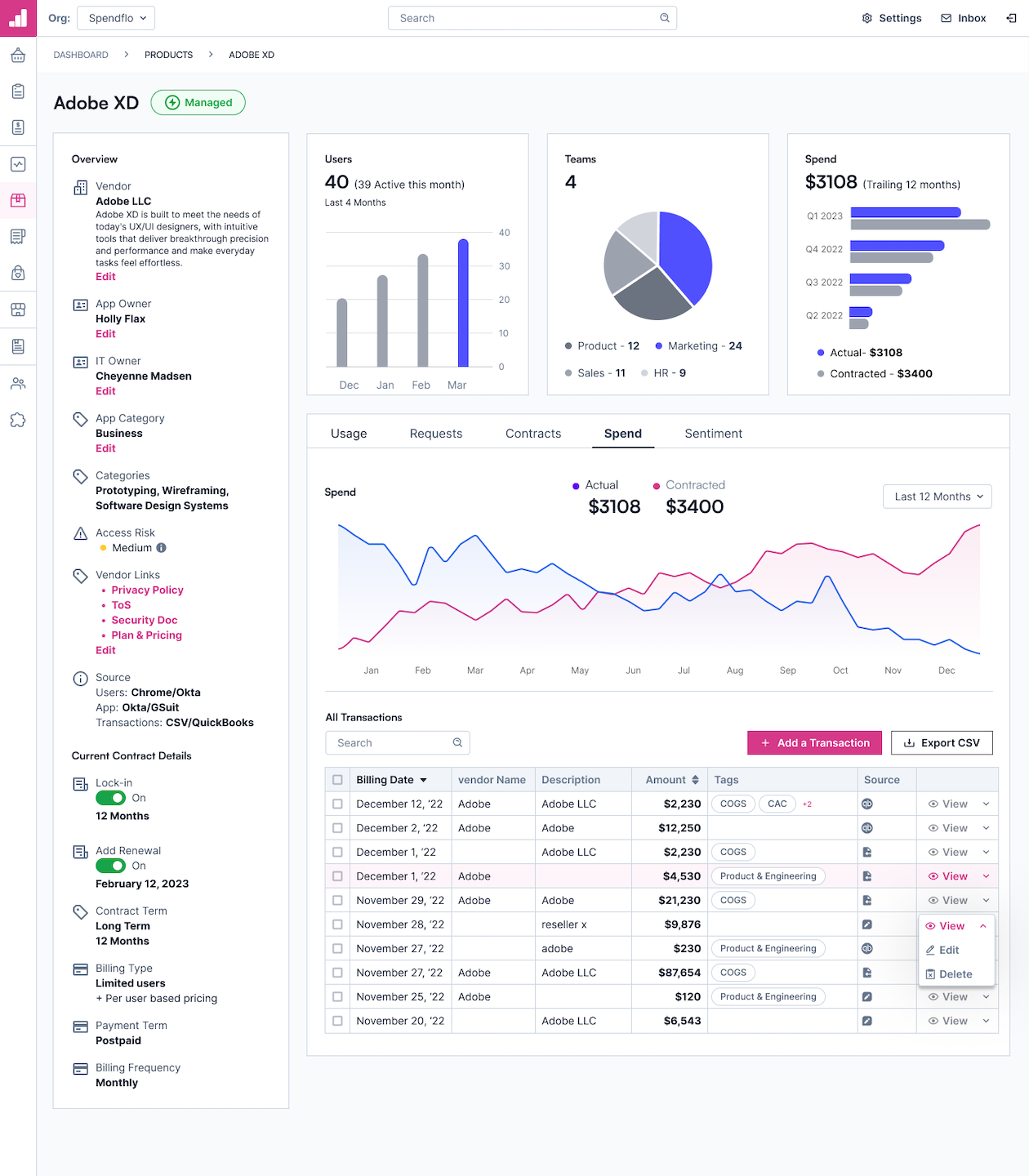Expand chevron in $4,530 transaction row

[986, 876]
